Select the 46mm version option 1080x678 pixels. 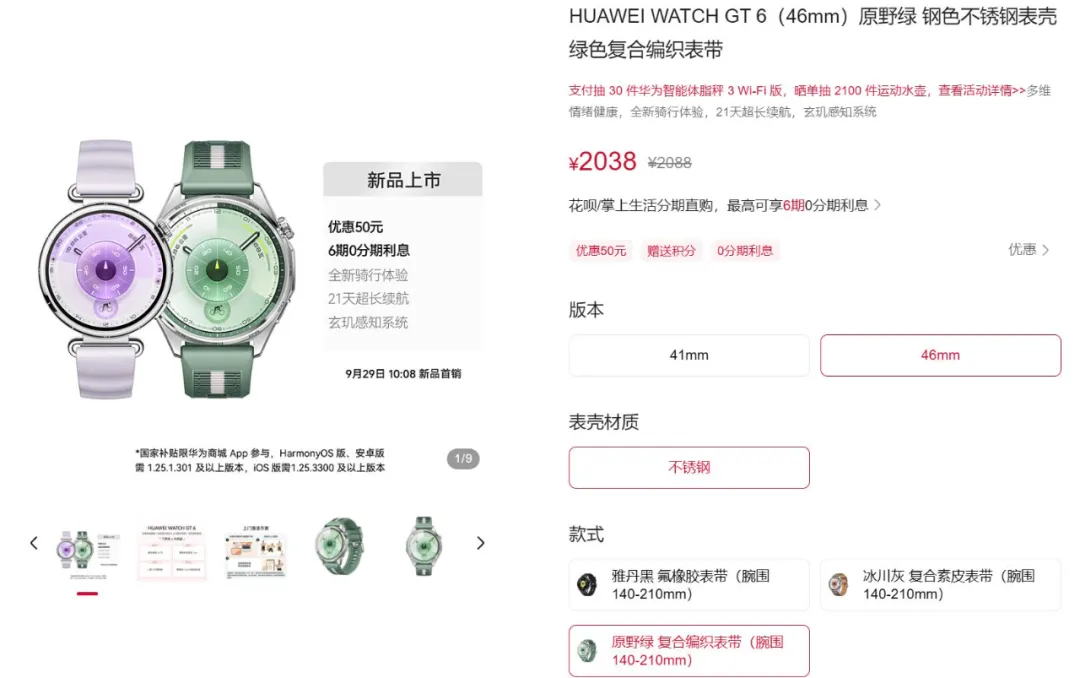[x=940, y=355]
